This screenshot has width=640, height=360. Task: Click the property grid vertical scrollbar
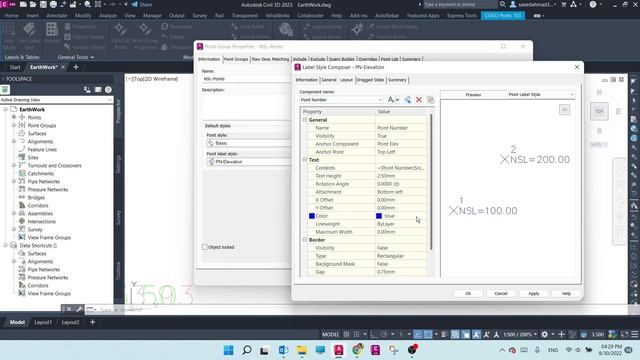pos(431,182)
